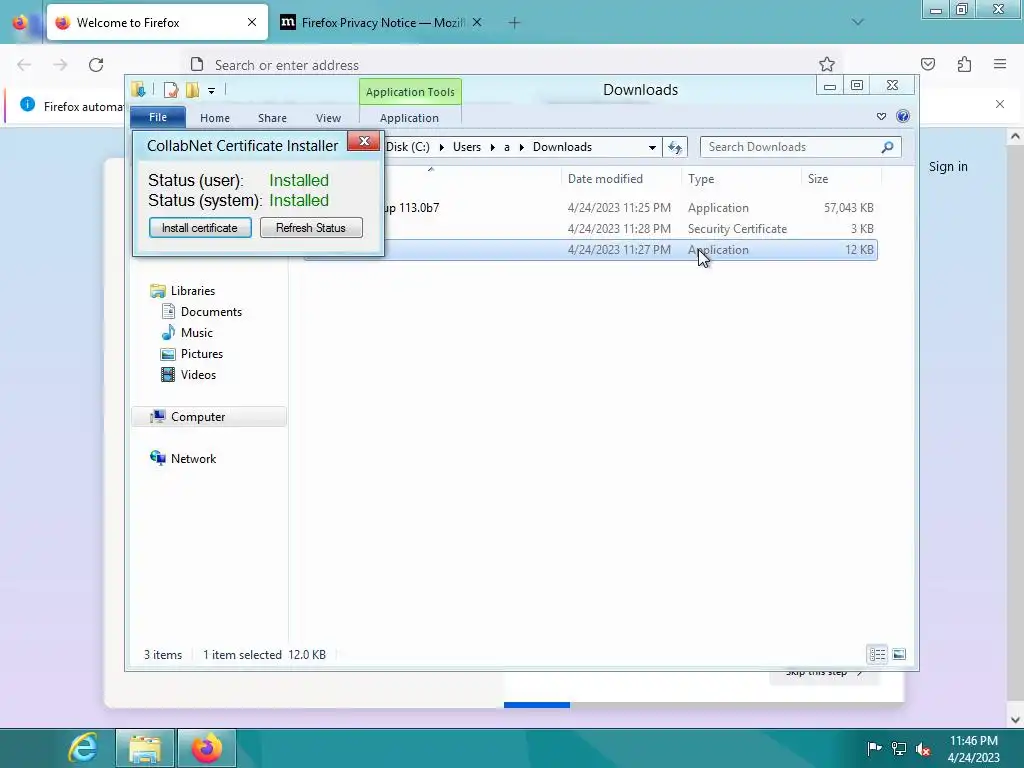
Task: Open Save to Pocket icon
Action: [x=928, y=64]
